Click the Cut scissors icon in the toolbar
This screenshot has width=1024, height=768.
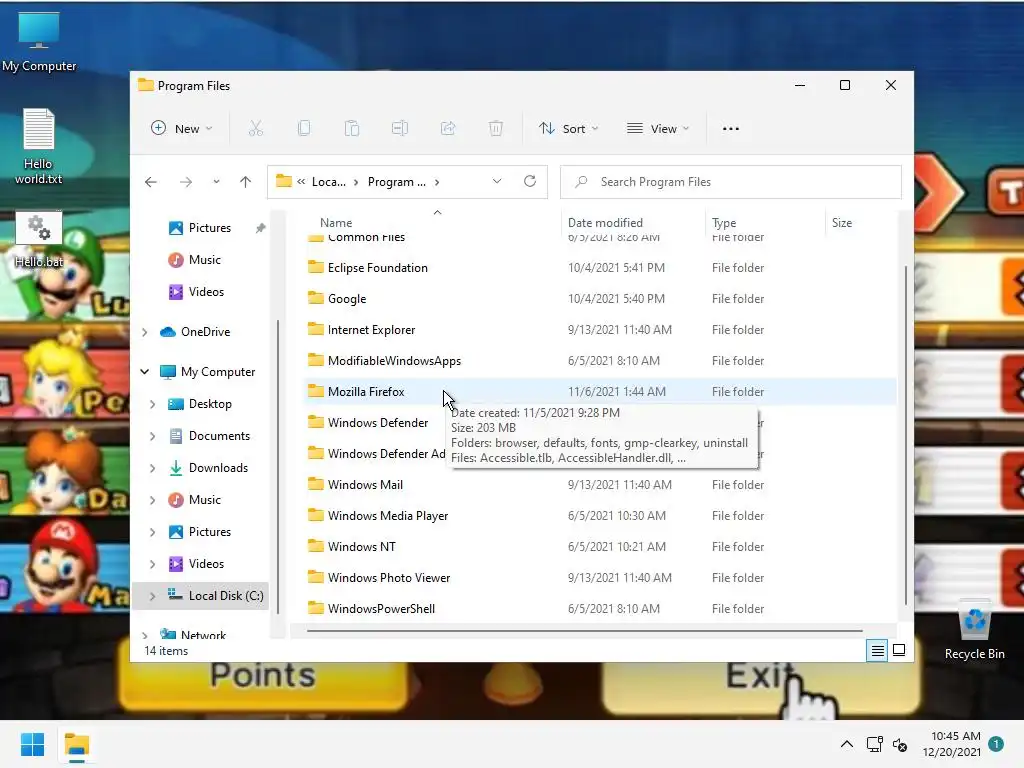[255, 129]
